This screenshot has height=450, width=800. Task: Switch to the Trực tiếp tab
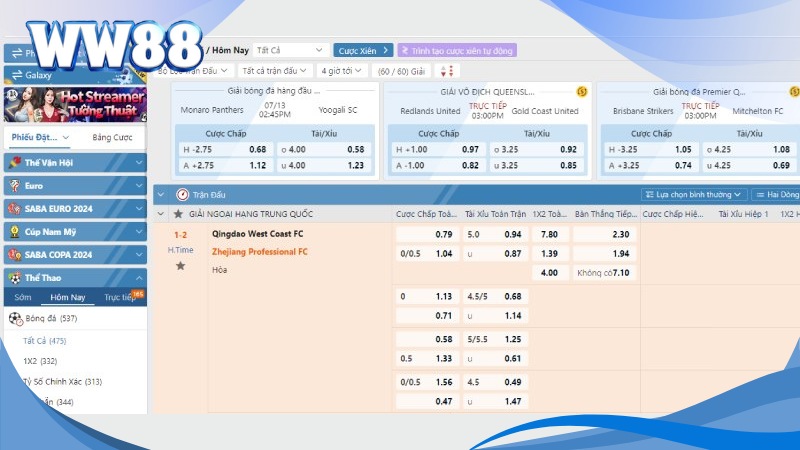pyautogui.click(x=122, y=298)
